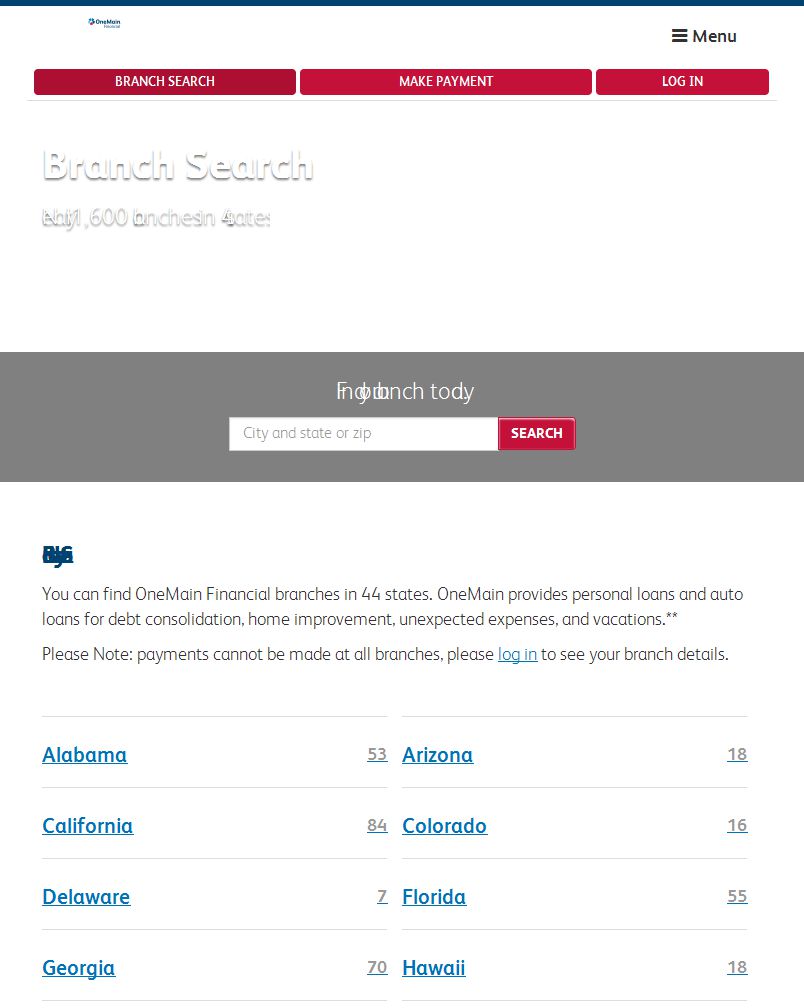The width and height of the screenshot is (804, 1008).
Task: Open the Arizona branches link
Action: coord(437,755)
